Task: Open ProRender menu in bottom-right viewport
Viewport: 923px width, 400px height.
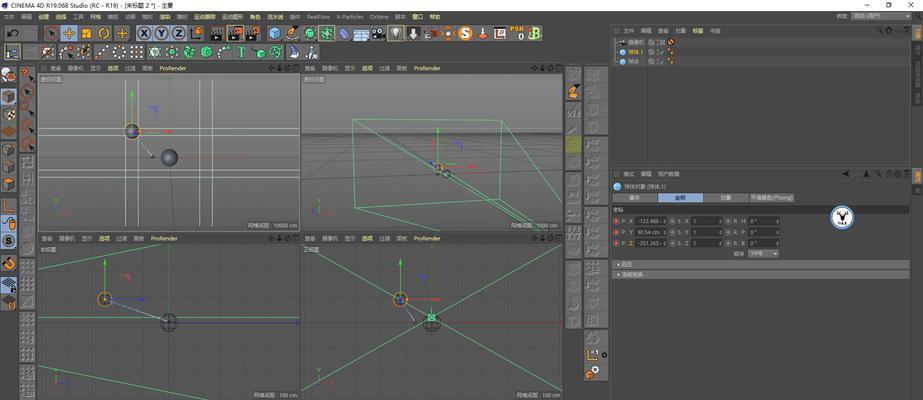Action: [427, 238]
